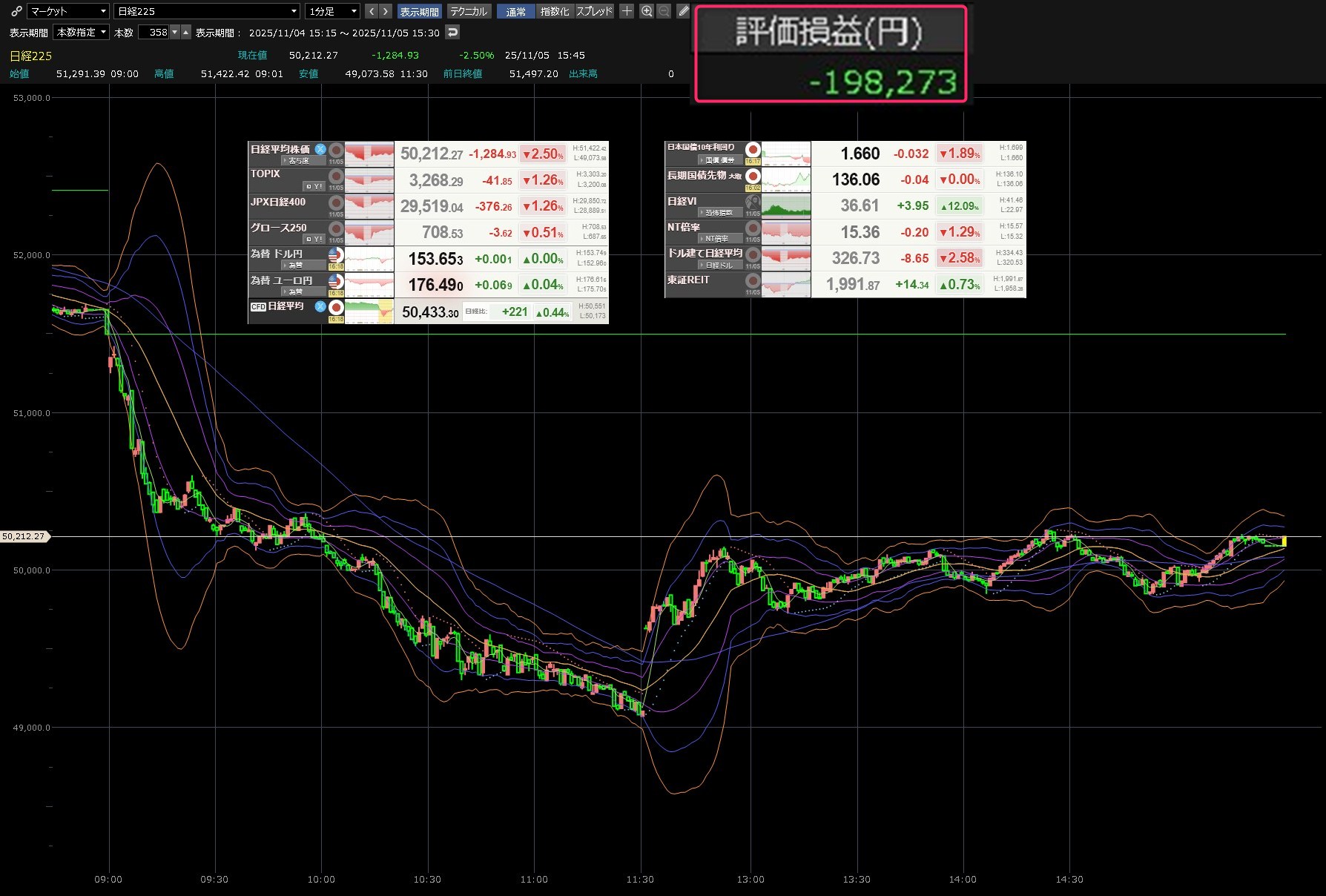This screenshot has width=1326, height=896.
Task: Open the テクニカル settings menu
Action: 469,11
